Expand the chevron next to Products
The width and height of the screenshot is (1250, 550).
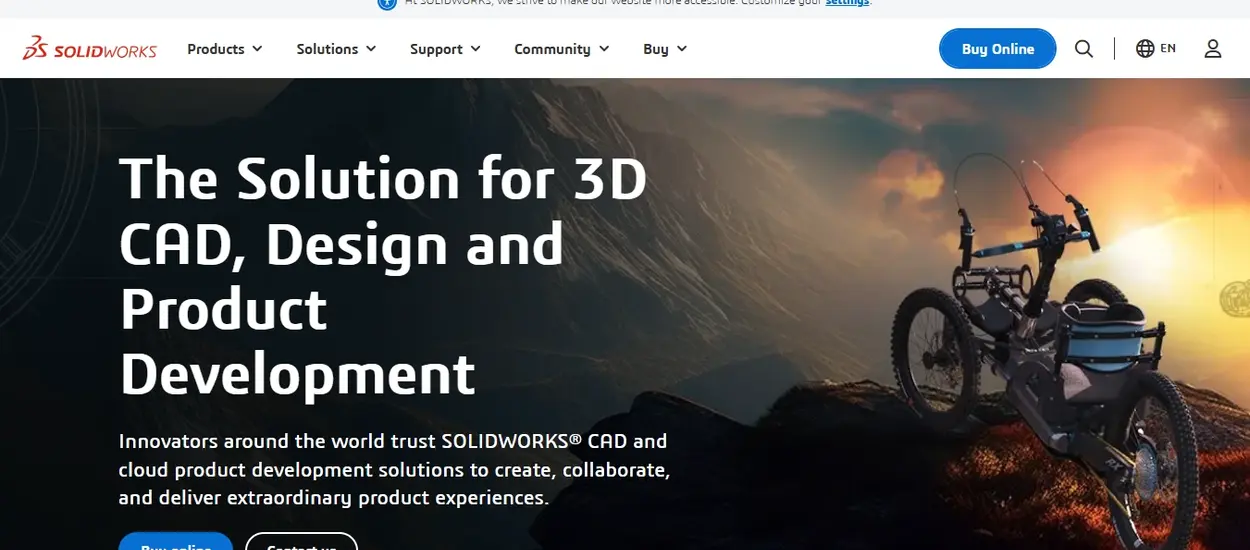257,49
